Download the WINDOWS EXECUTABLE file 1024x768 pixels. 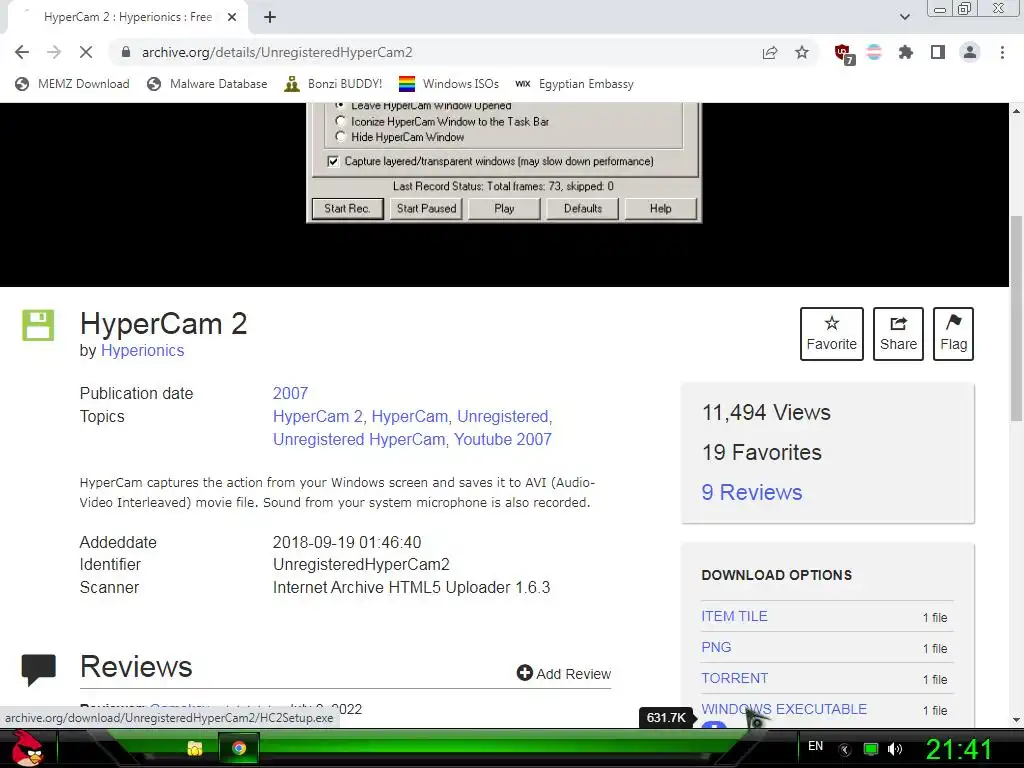(x=784, y=709)
